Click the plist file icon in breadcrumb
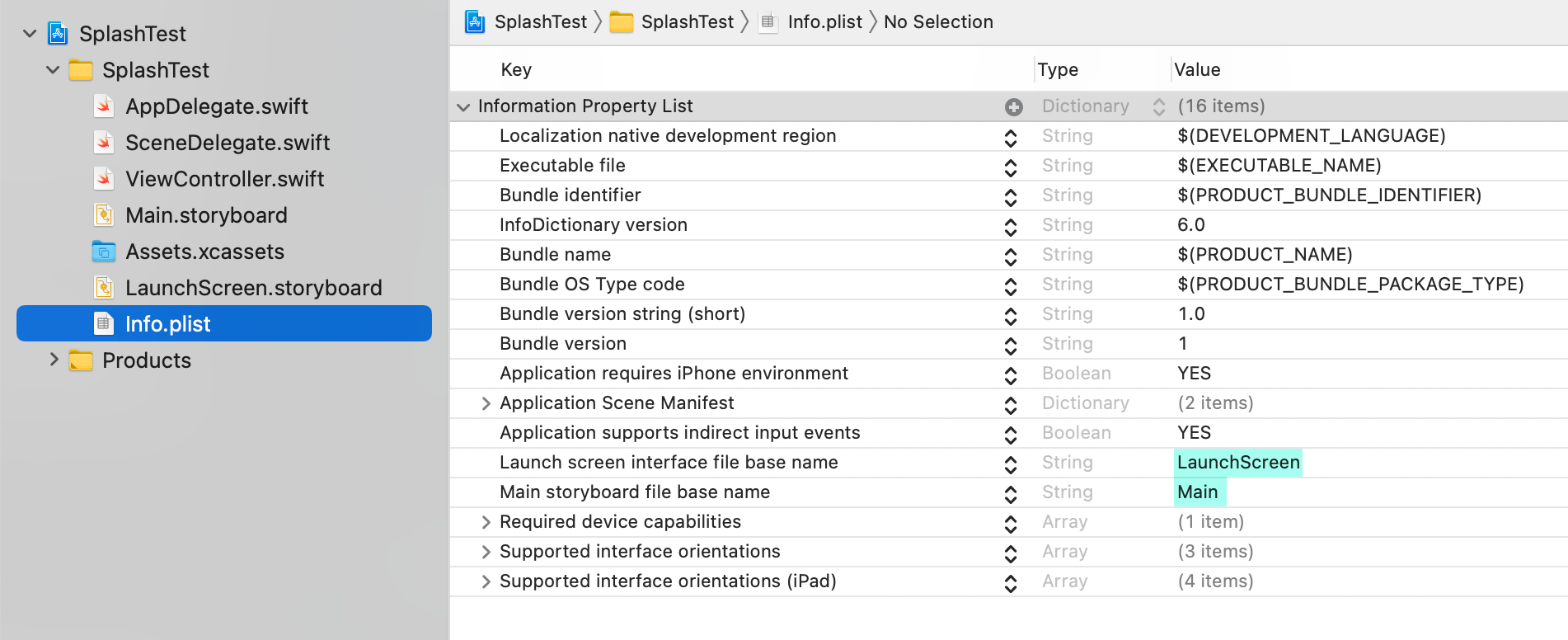 point(768,22)
